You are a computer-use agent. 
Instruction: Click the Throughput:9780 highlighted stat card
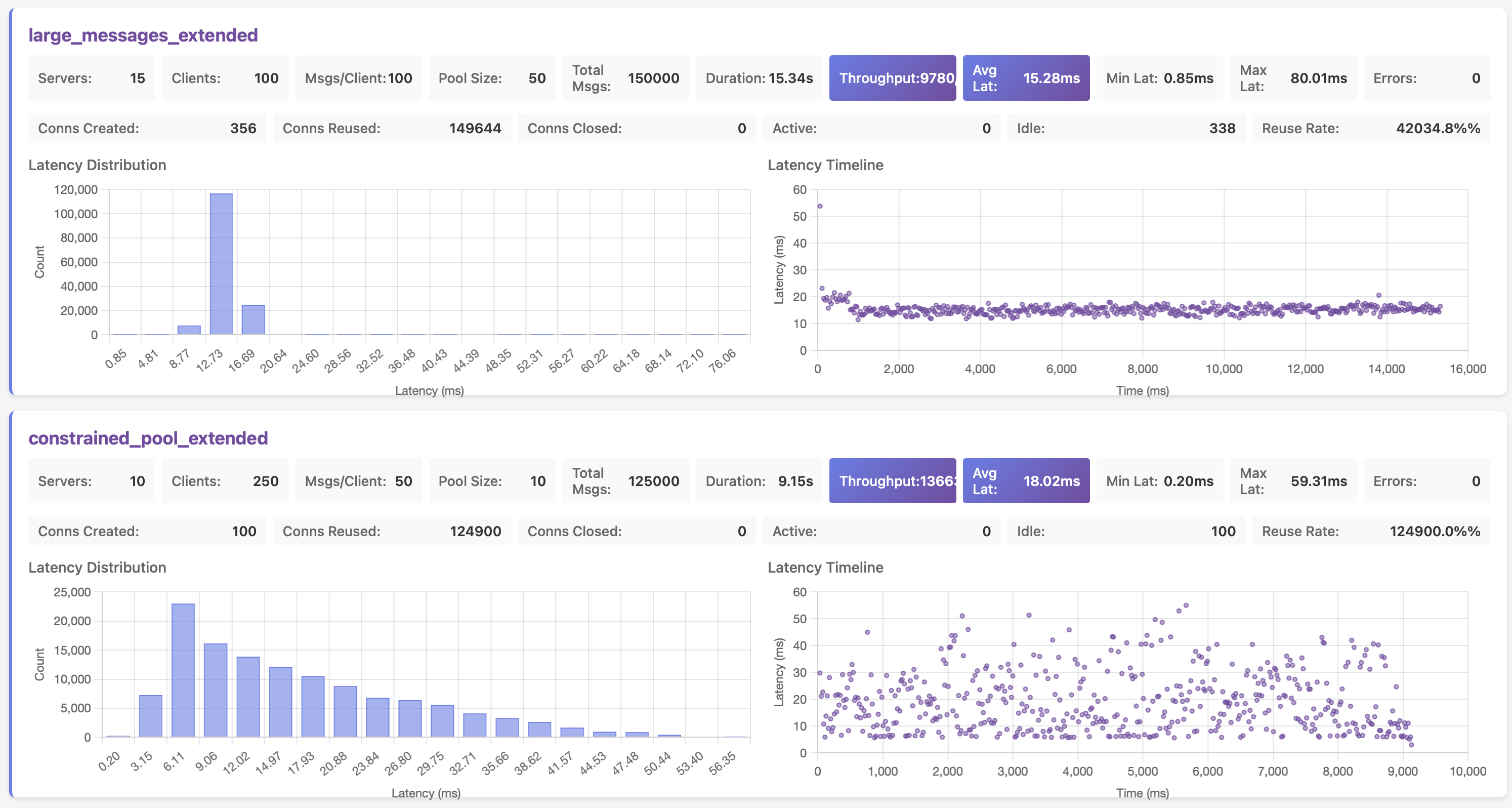892,77
